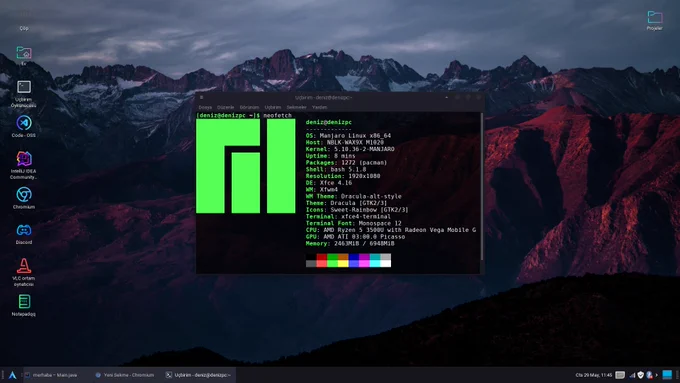Open Notepadqq desktop icon
The image size is (680, 383).
coord(24,305)
